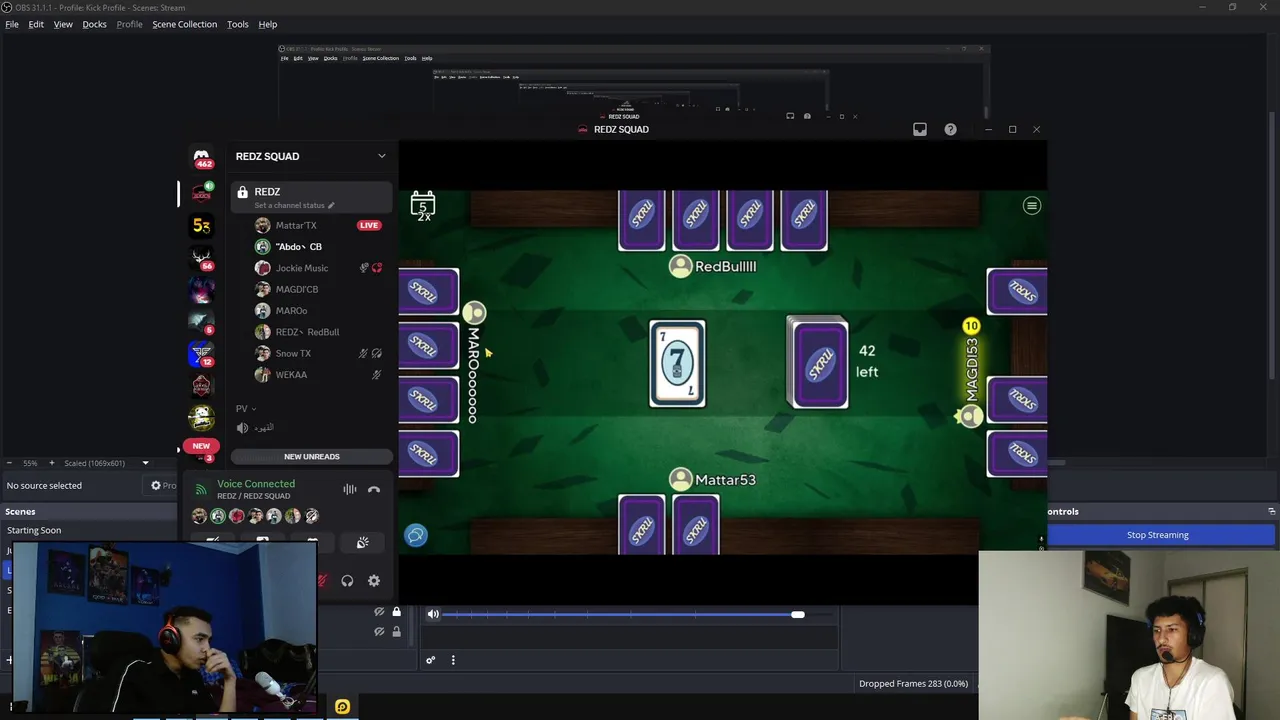Viewport: 1280px width, 720px height.
Task: Toggle visibility of the upper source eye icon
Action: (x=379, y=612)
